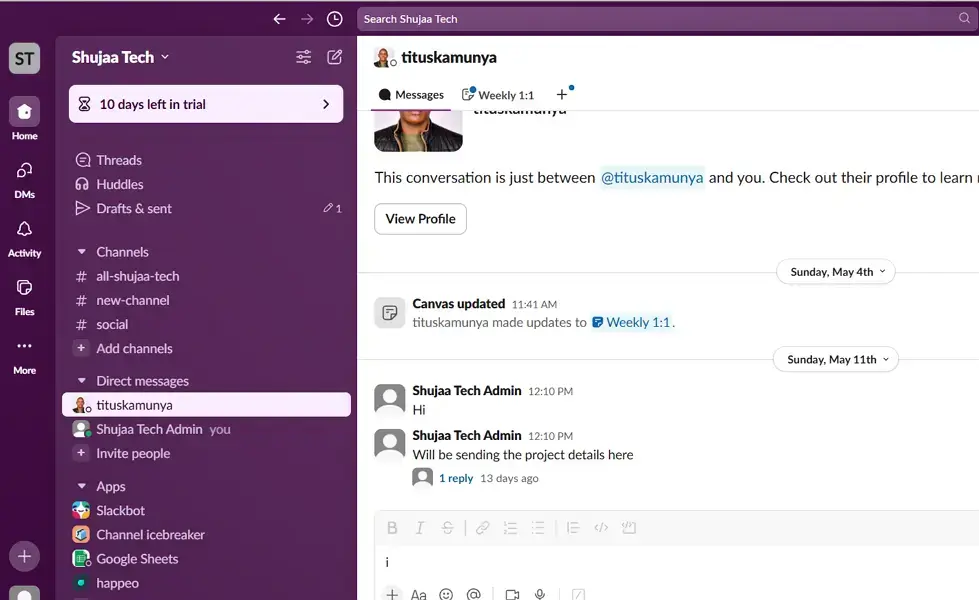This screenshot has width=979, height=600.
Task: Open the Weekly 1:1 canvas link
Action: click(x=632, y=323)
